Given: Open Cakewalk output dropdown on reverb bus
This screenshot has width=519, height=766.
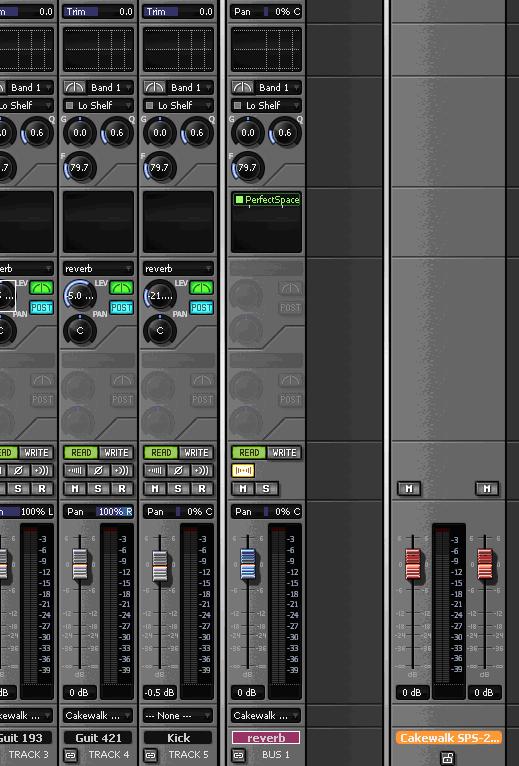Looking at the screenshot, I should click(266, 716).
